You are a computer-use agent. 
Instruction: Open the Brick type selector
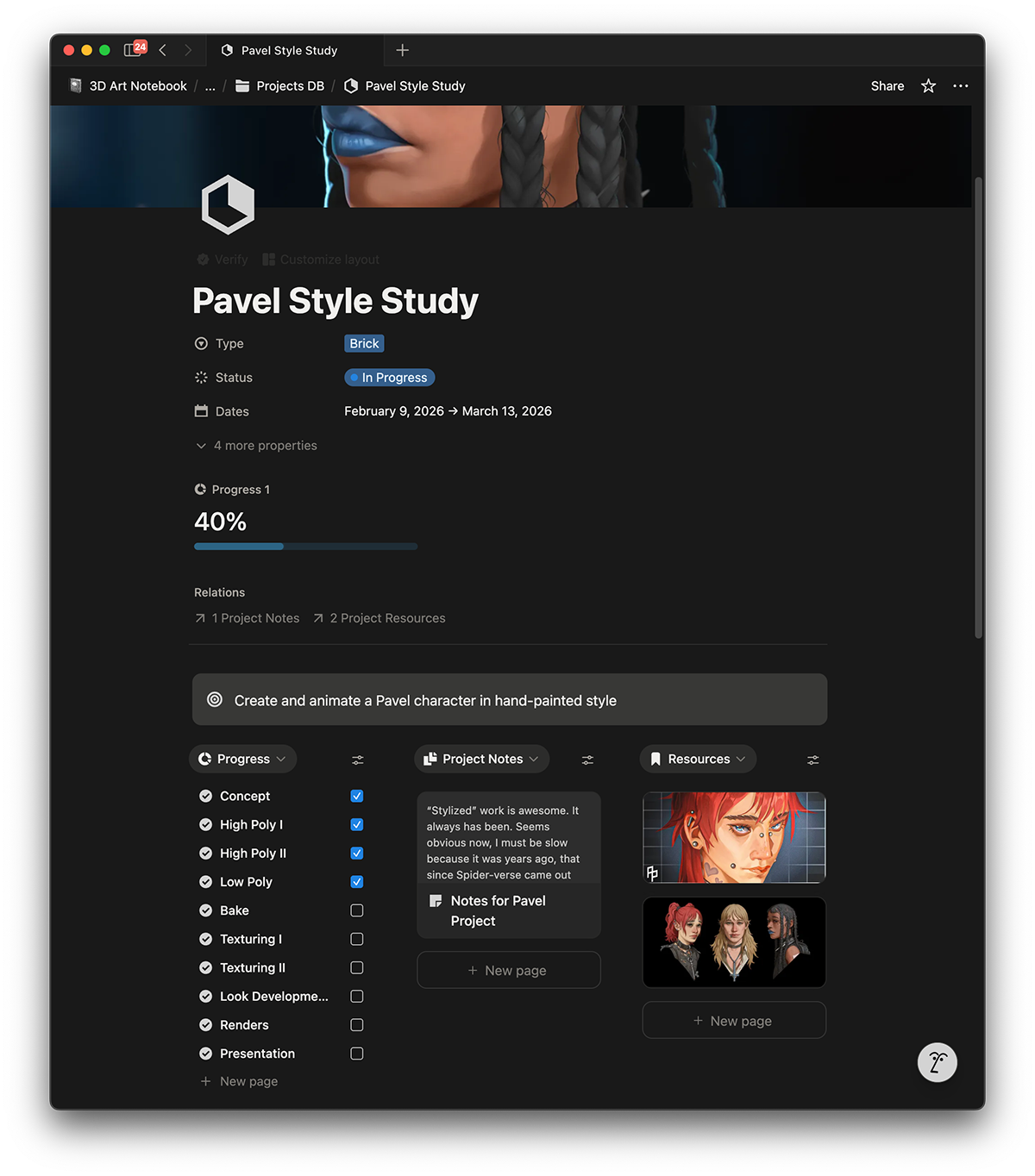point(364,343)
